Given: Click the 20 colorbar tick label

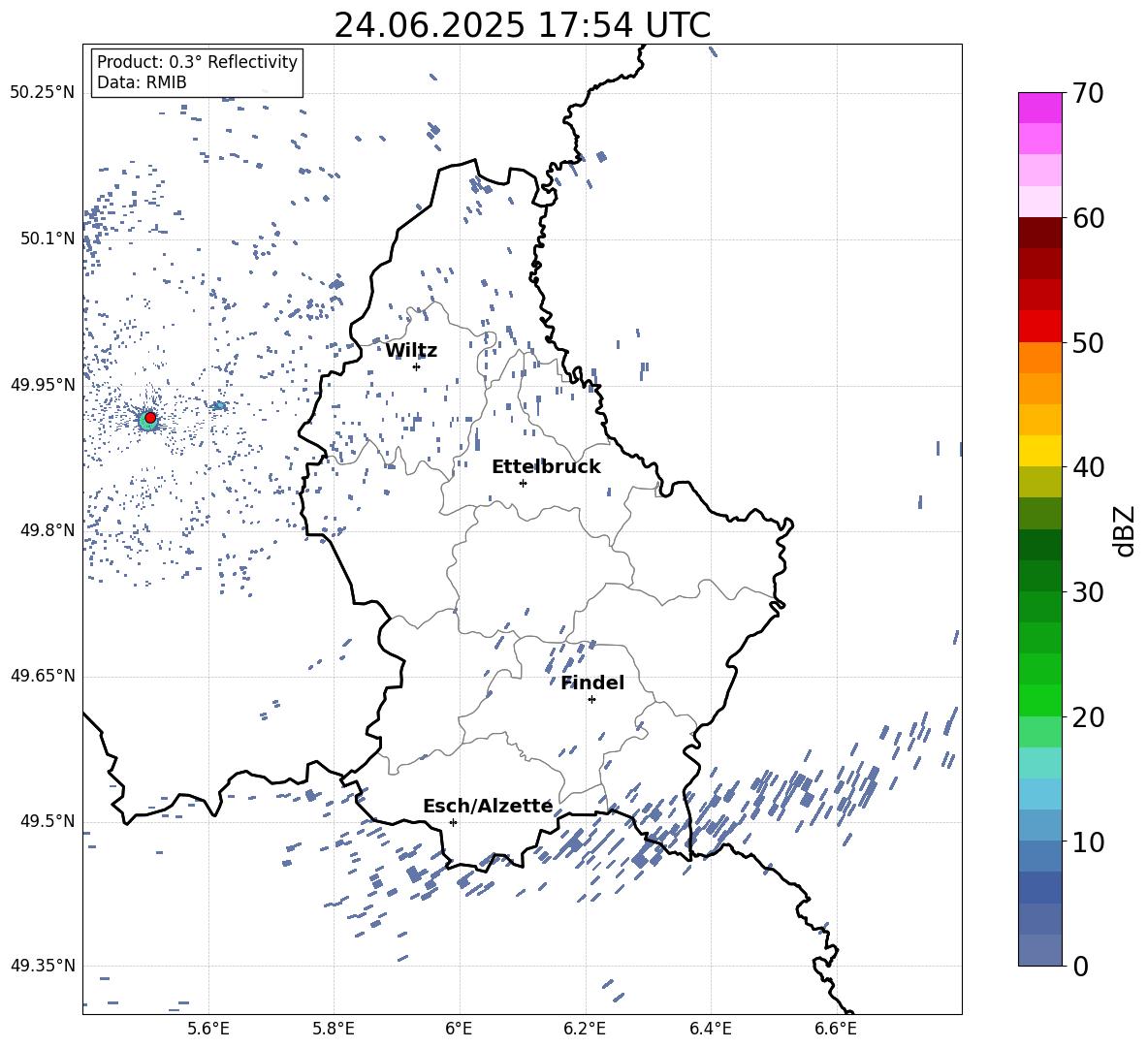Looking at the screenshot, I should pos(1087,717).
